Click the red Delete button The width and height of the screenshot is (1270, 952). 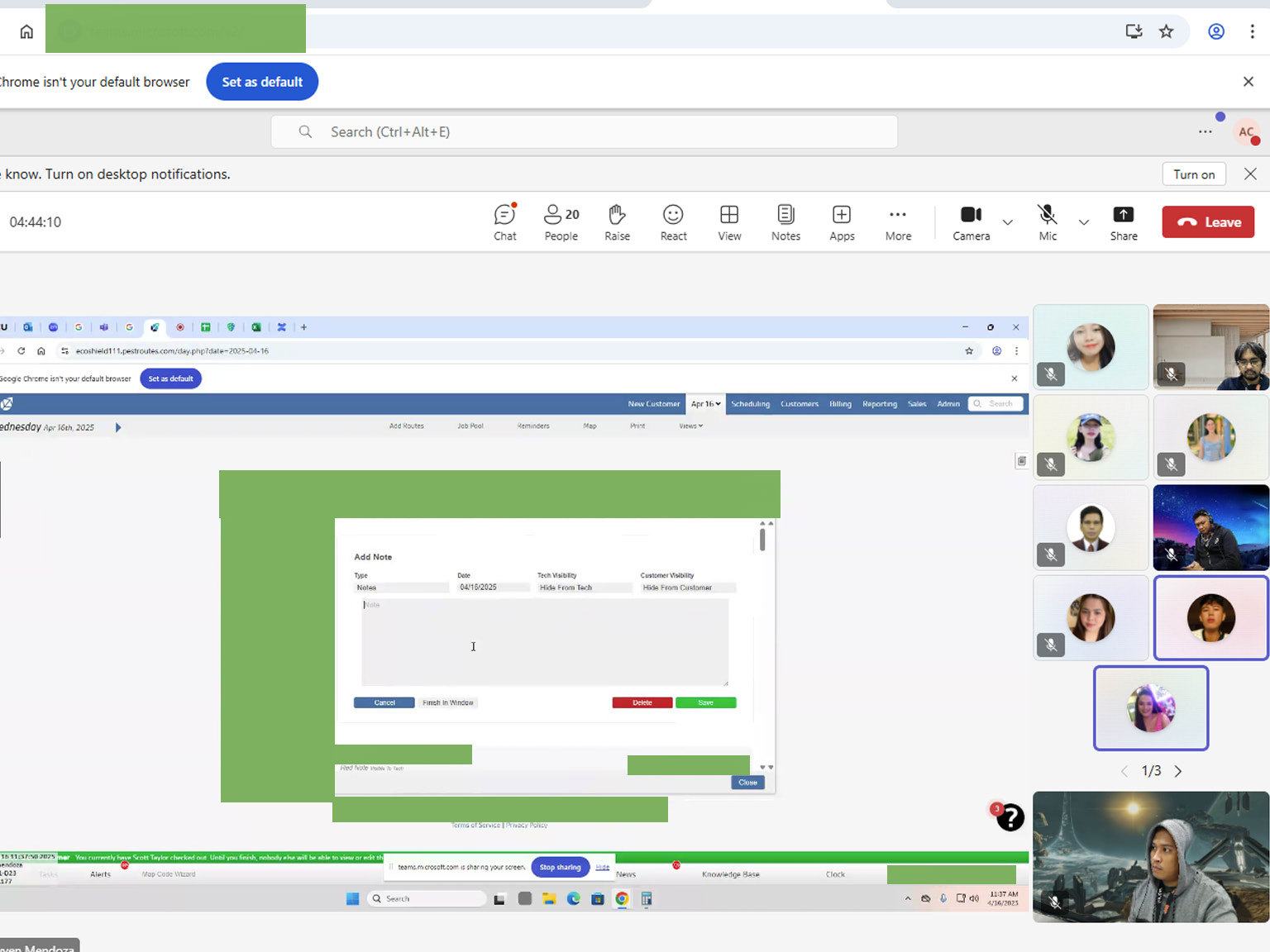coord(642,702)
